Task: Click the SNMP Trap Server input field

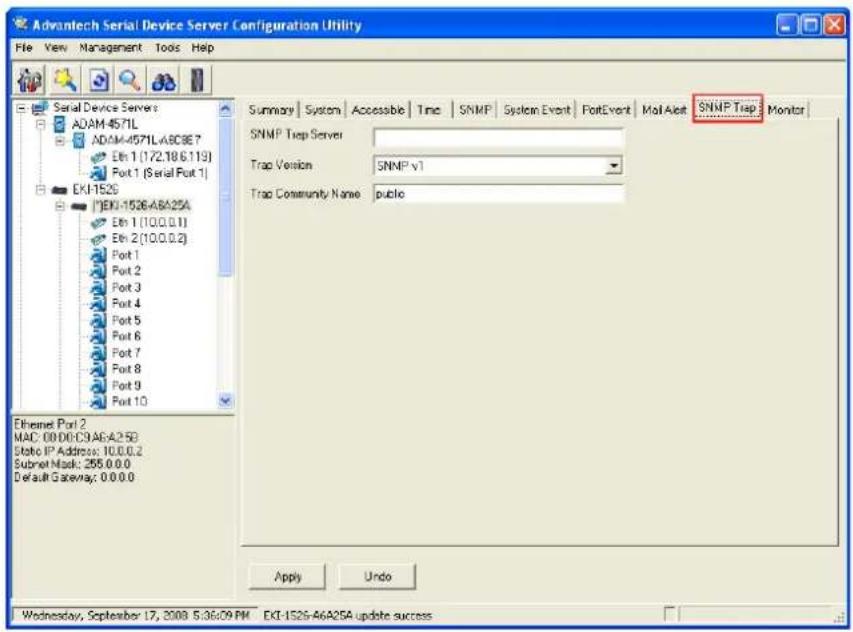Action: click(498, 138)
